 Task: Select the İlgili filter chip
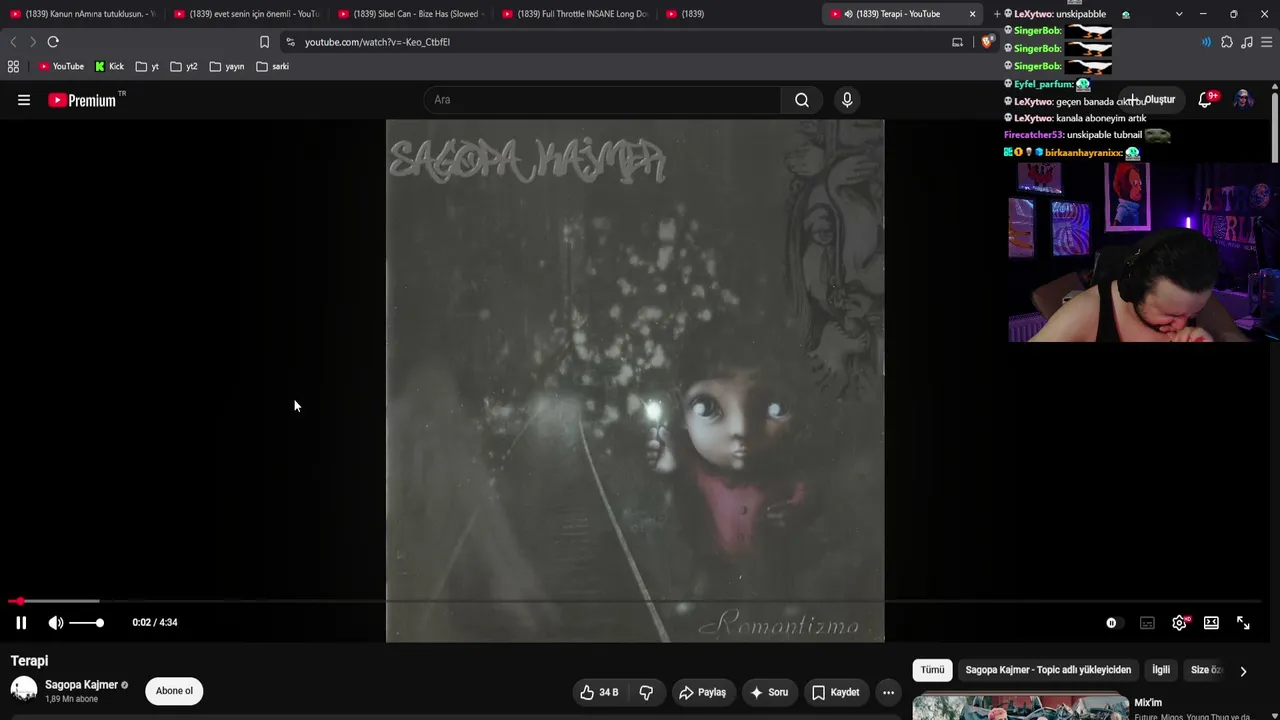(1161, 670)
